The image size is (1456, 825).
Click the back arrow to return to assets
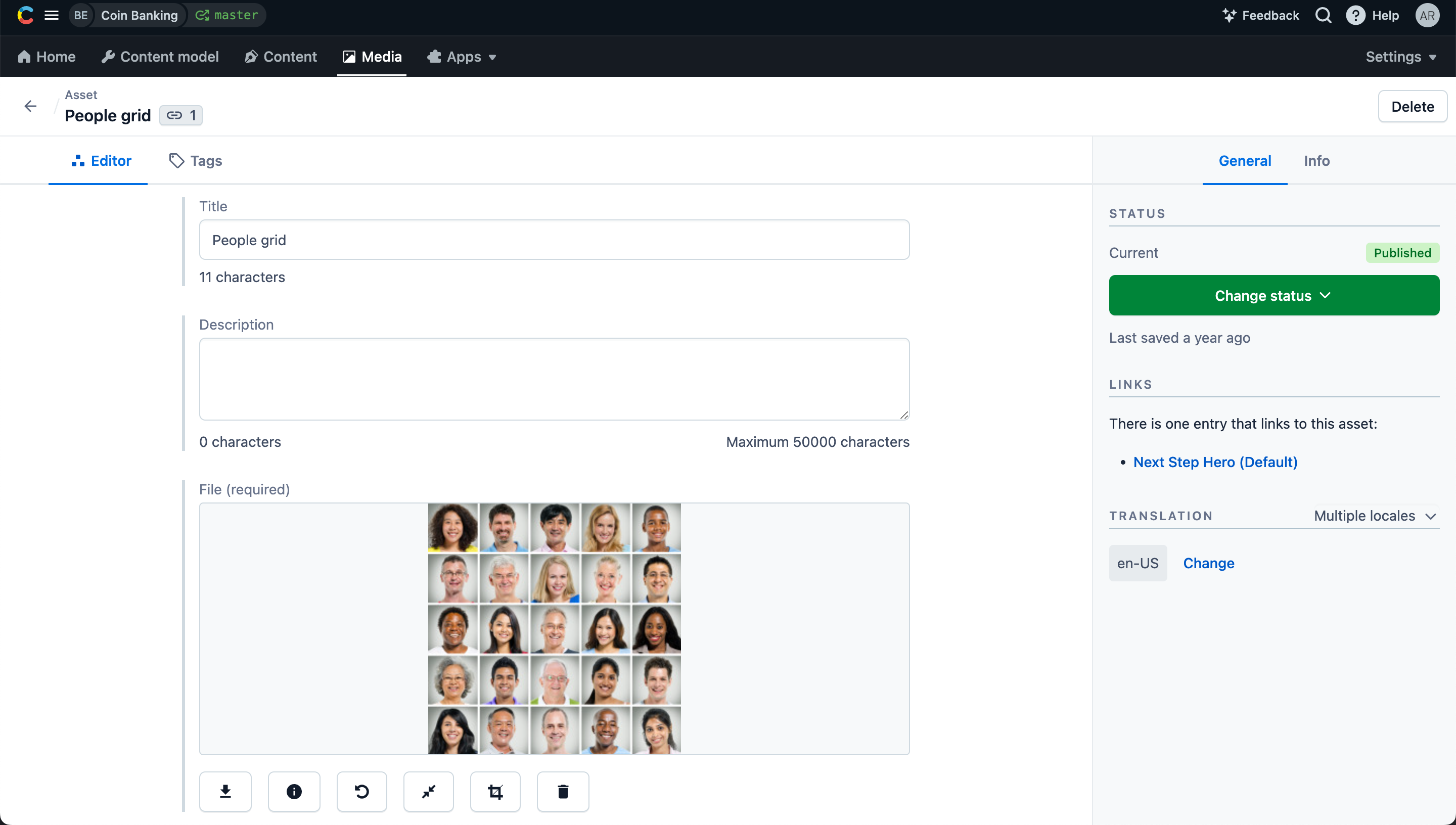point(31,105)
